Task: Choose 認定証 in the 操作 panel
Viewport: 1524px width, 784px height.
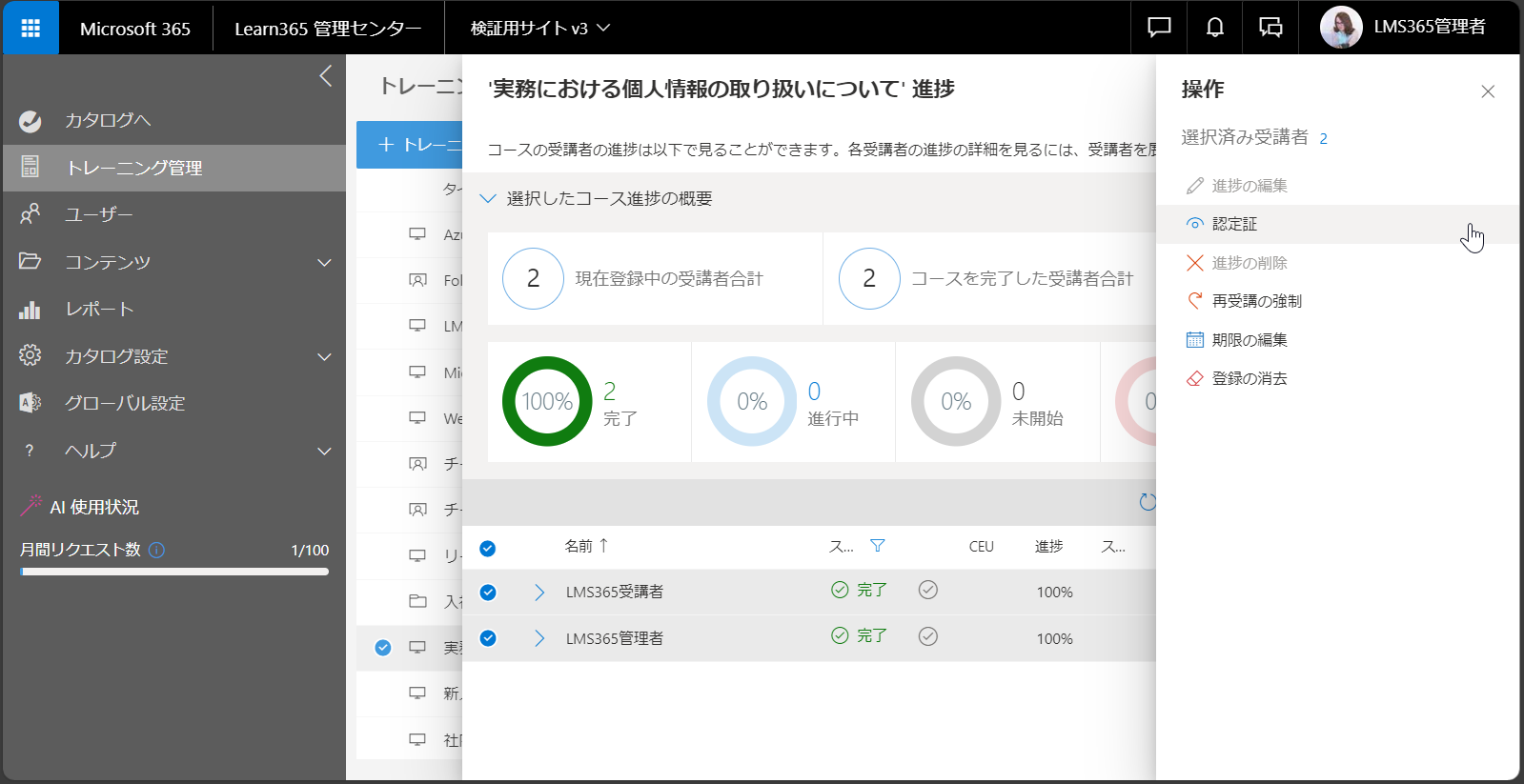Action: click(1337, 224)
